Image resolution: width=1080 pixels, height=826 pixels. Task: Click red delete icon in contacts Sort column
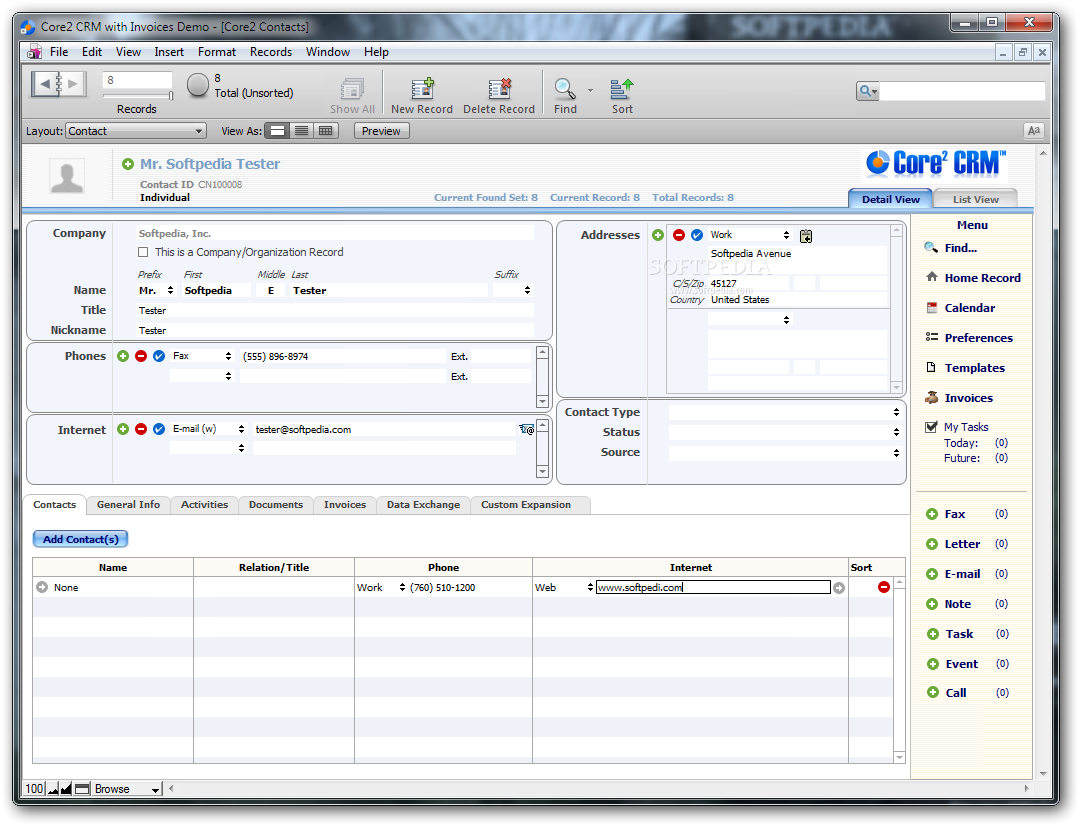pos(884,587)
